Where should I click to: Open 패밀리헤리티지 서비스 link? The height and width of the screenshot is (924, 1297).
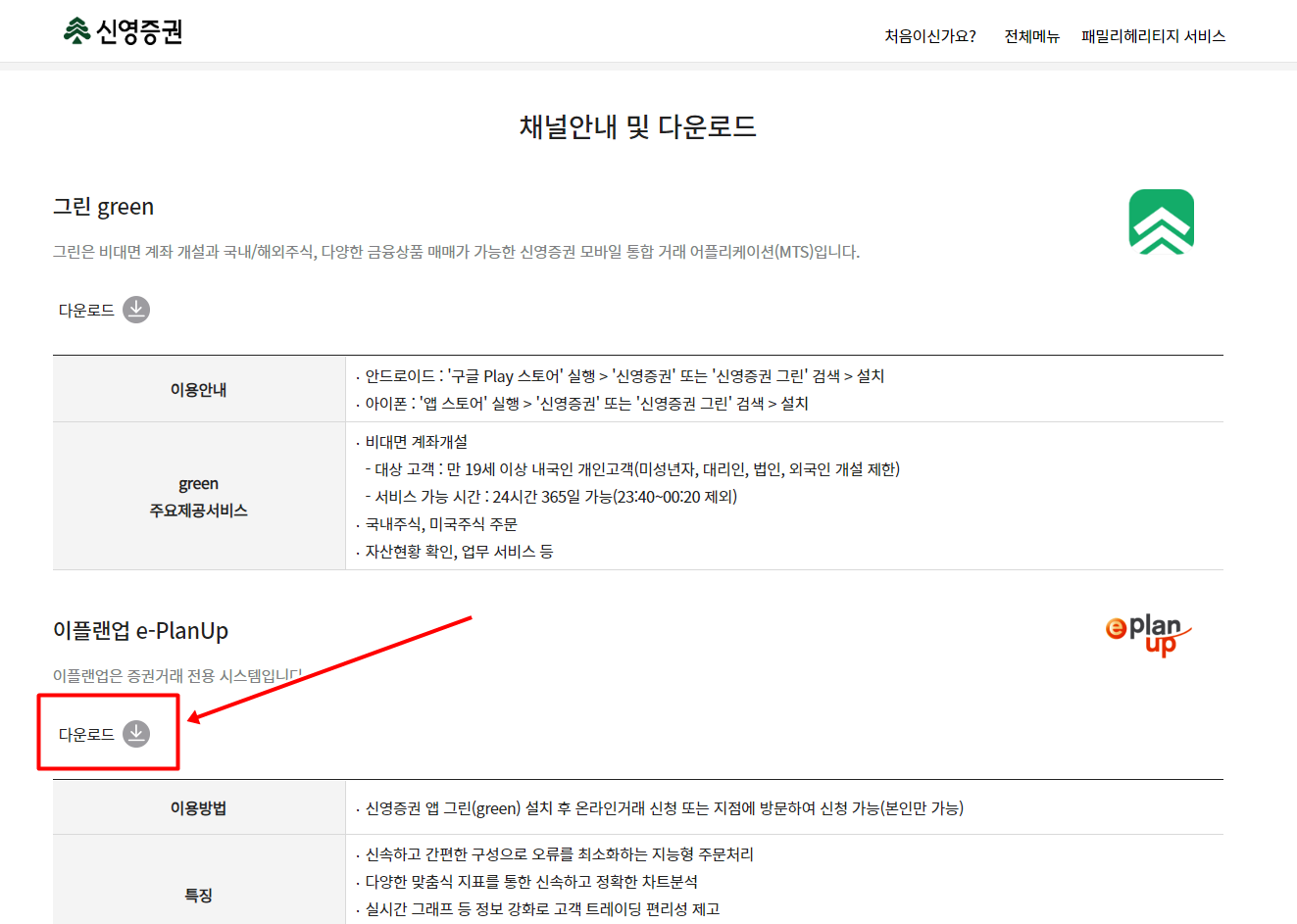point(1153,36)
